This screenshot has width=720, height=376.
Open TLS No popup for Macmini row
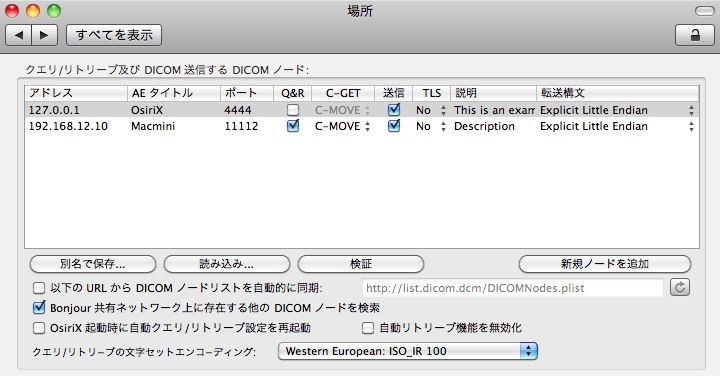431,126
